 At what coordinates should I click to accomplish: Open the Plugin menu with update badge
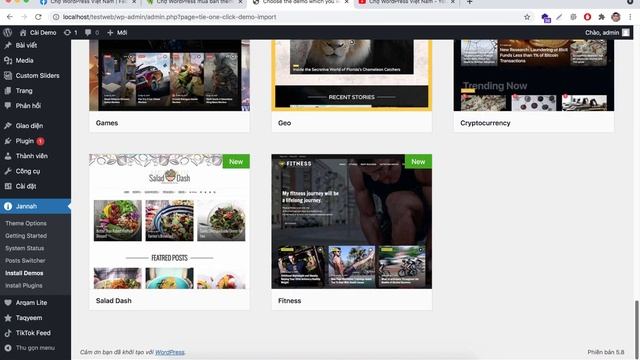(x=25, y=141)
